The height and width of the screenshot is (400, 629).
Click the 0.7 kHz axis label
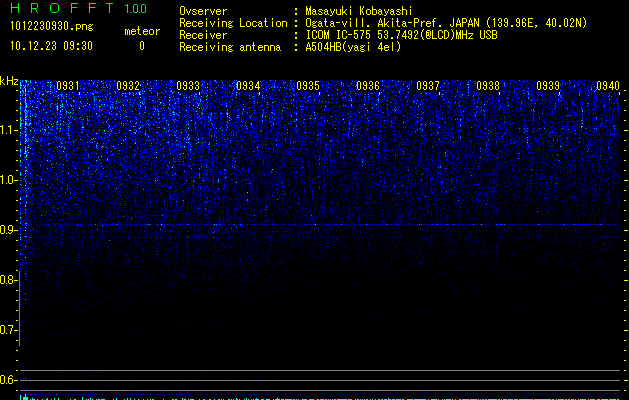coord(9,330)
